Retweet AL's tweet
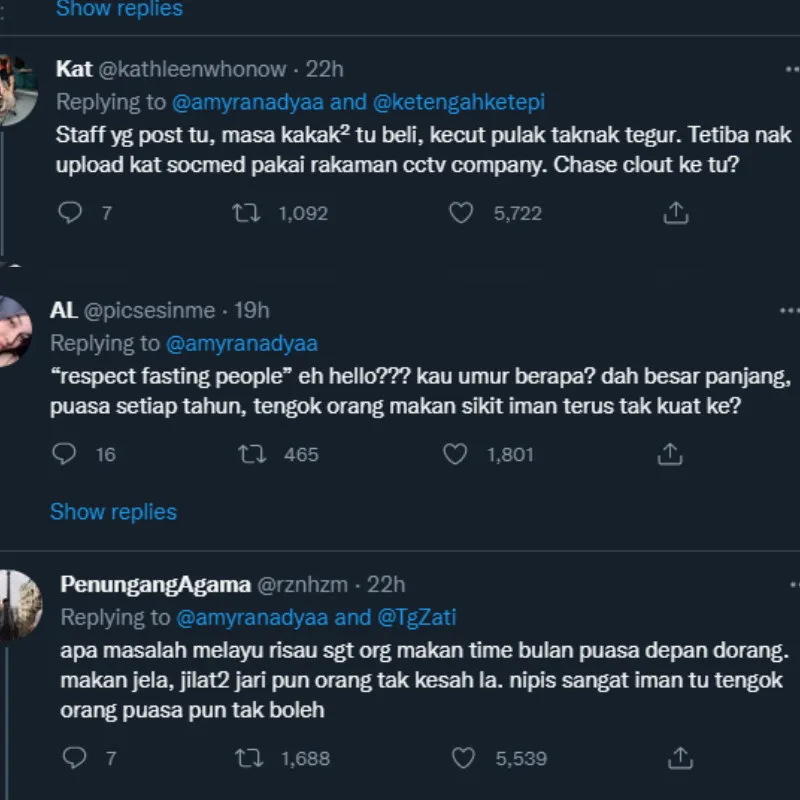This screenshot has height=800, width=800. pyautogui.click(x=251, y=454)
